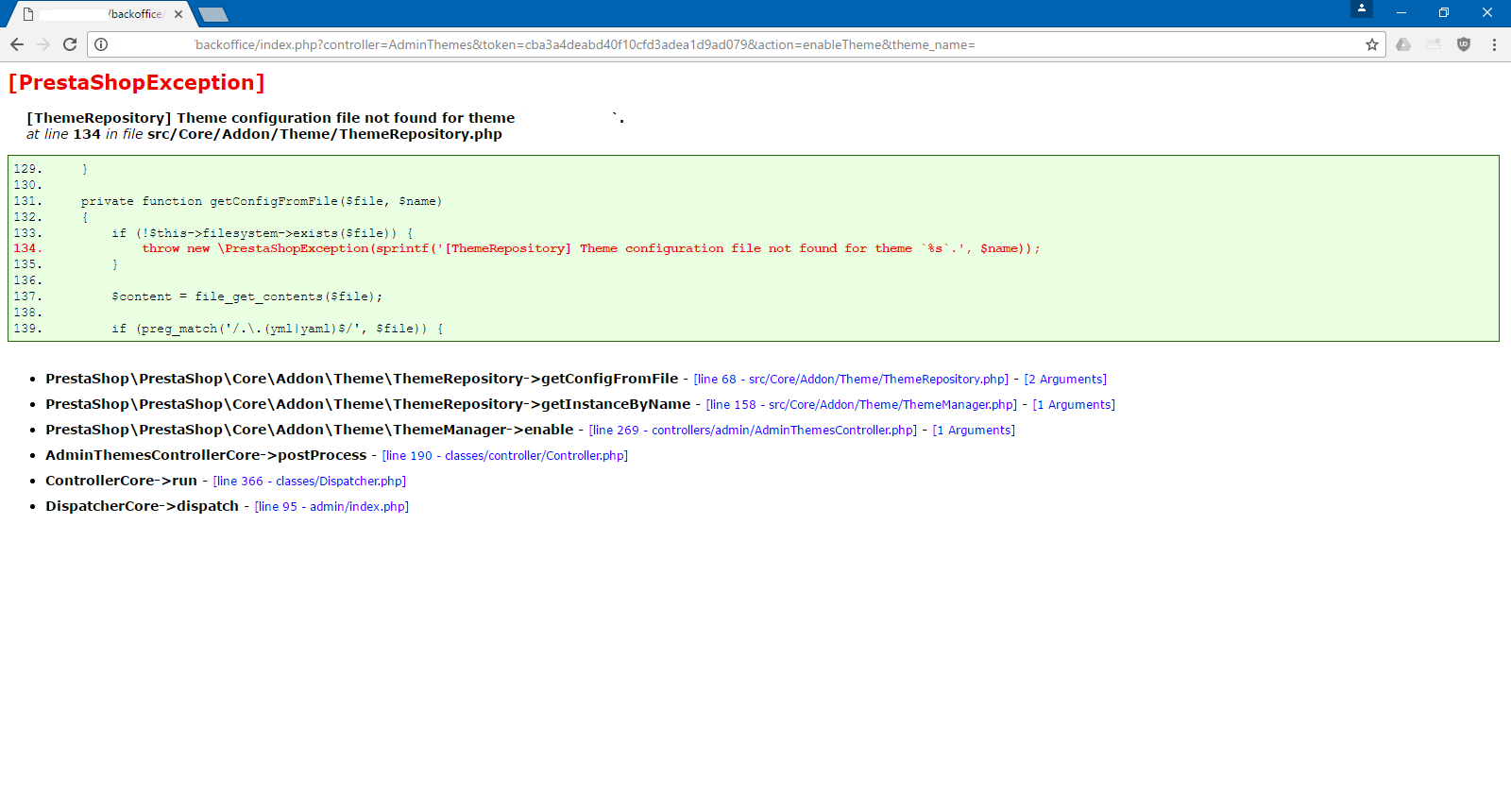1511x812 pixels.
Task: Expand [1 Arguments] for ThemeManager->enable
Action: click(974, 431)
